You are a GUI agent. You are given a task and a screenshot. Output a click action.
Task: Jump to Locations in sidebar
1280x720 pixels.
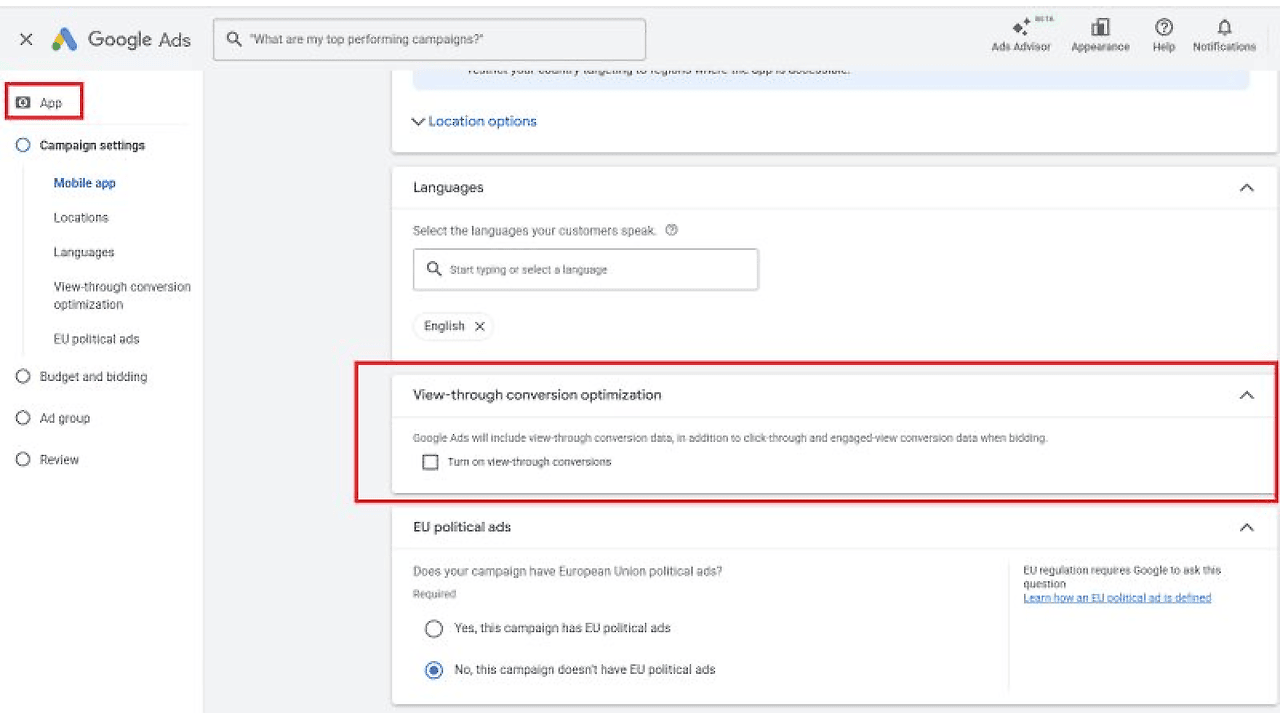(x=81, y=218)
